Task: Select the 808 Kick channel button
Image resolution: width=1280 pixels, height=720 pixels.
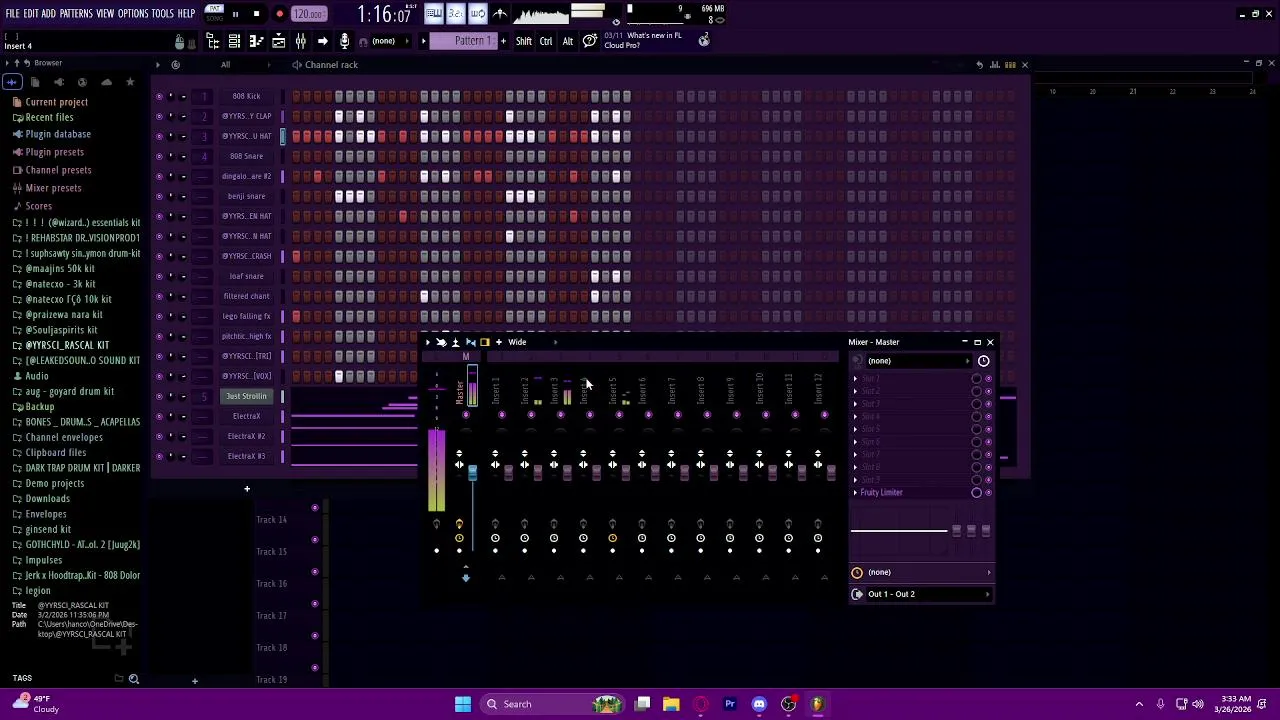Action: (246, 96)
